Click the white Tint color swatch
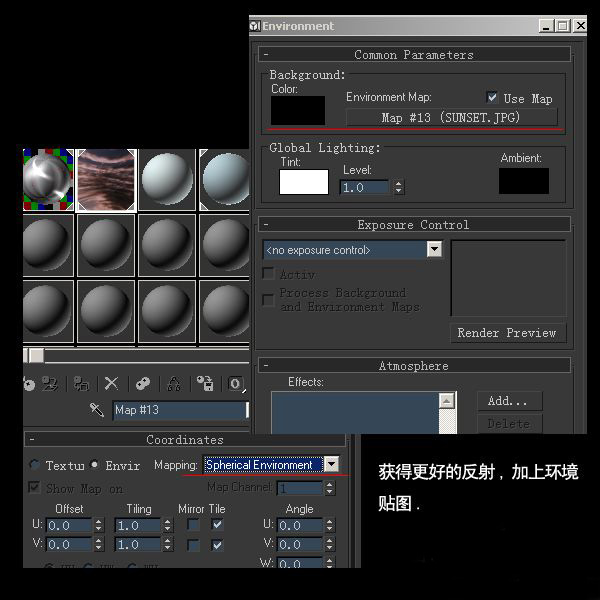Image resolution: width=600 pixels, height=600 pixels. 303,182
